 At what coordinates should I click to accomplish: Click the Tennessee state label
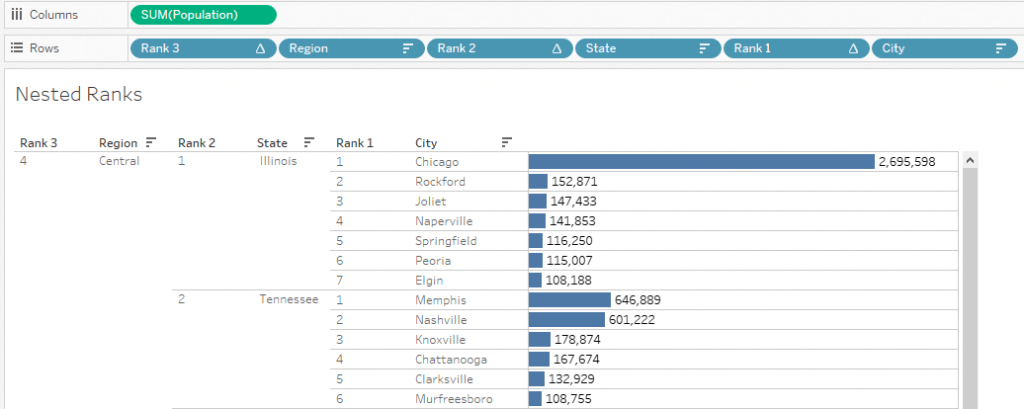(289, 299)
